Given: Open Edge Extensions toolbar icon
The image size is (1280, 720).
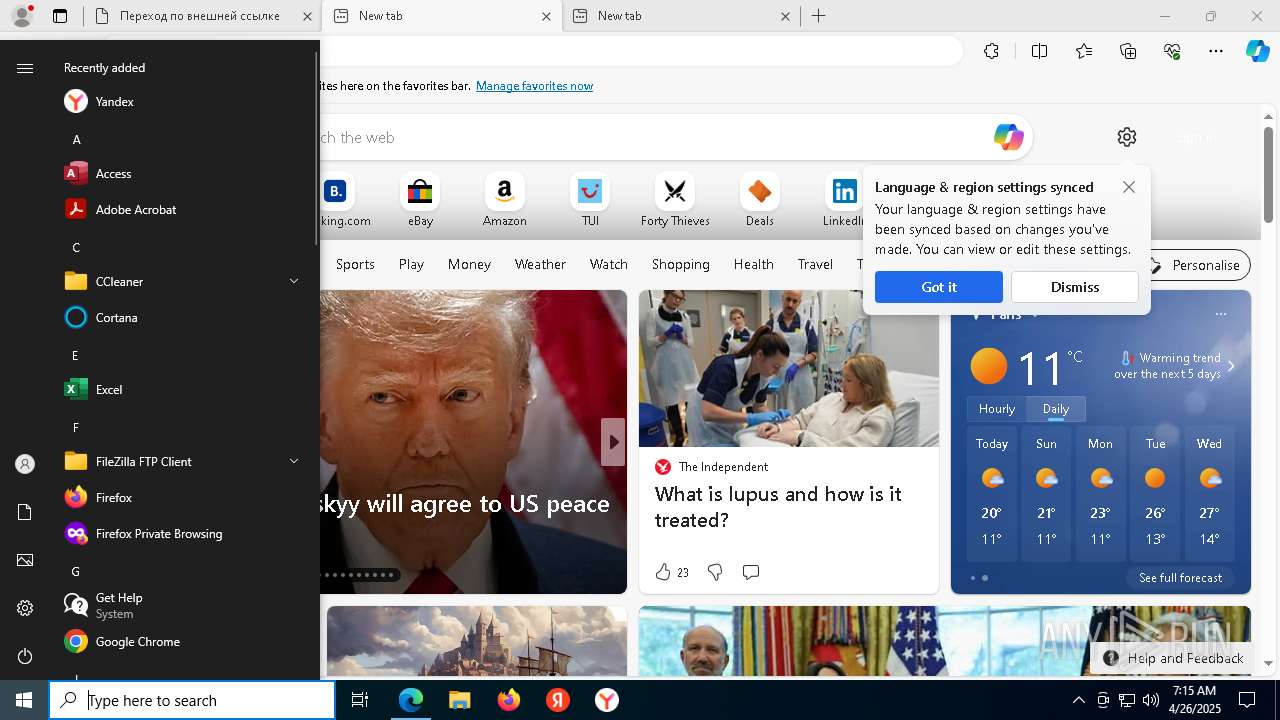Looking at the screenshot, I should 991,51.
